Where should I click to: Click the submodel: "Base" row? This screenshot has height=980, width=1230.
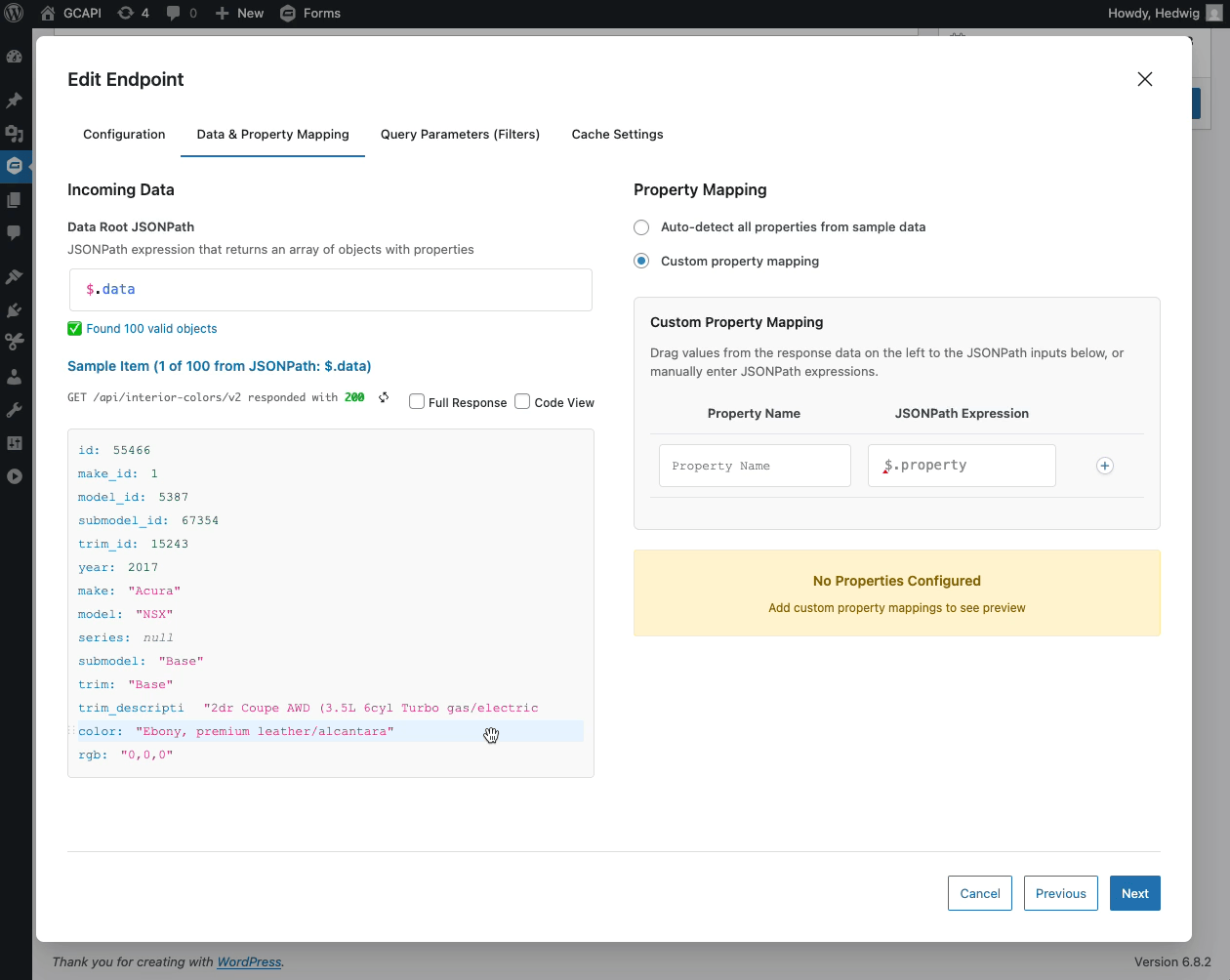click(331, 661)
